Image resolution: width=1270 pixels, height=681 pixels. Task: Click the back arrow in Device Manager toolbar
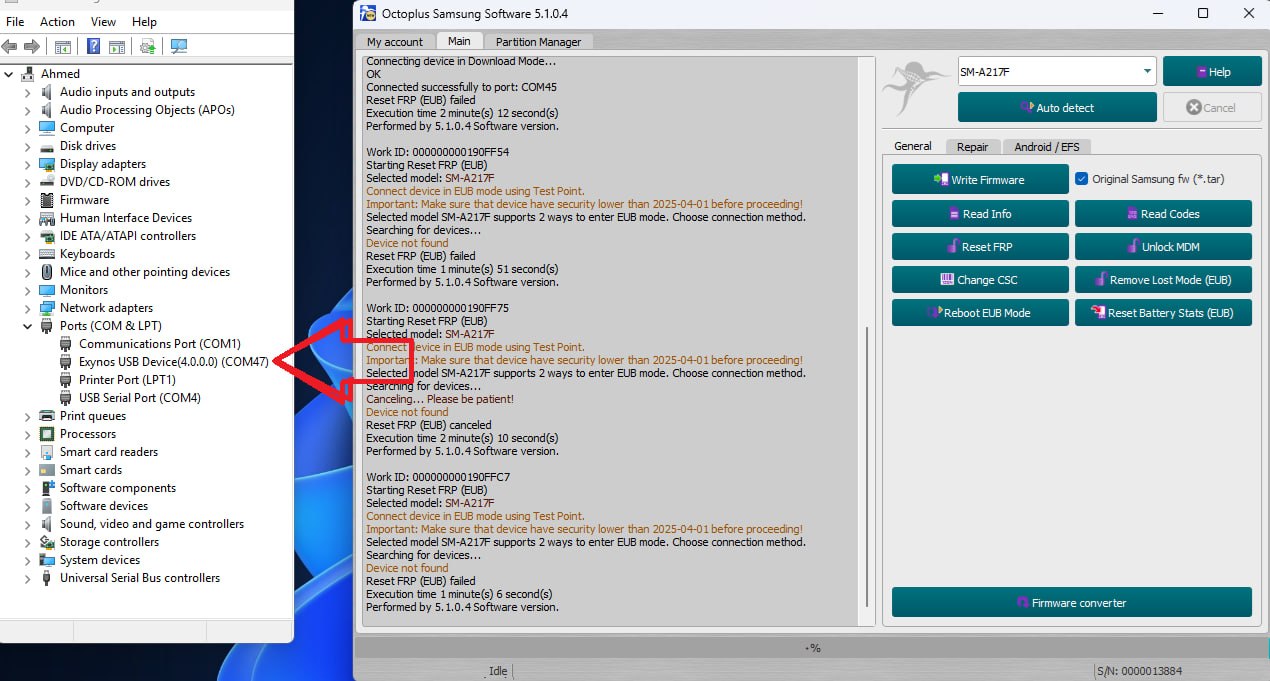pyautogui.click(x=10, y=46)
